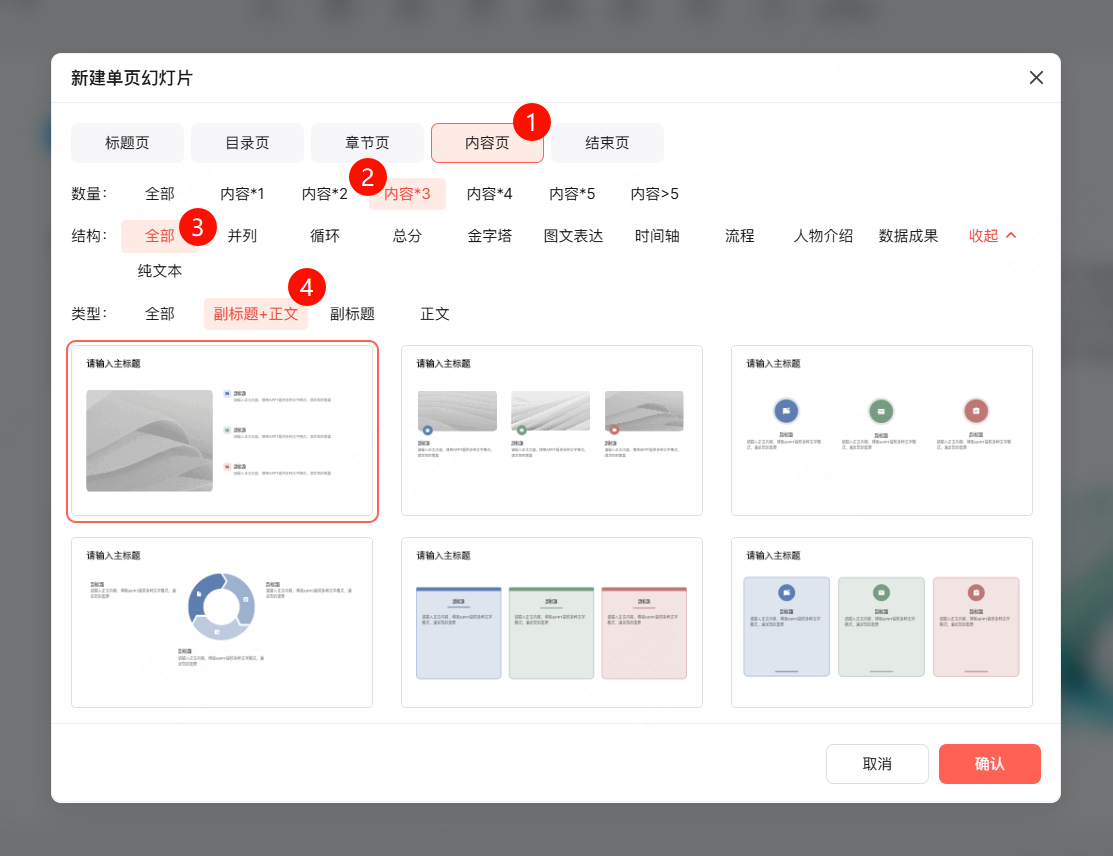Select the large image with bullet list template
1113x856 pixels.
tap(222, 431)
